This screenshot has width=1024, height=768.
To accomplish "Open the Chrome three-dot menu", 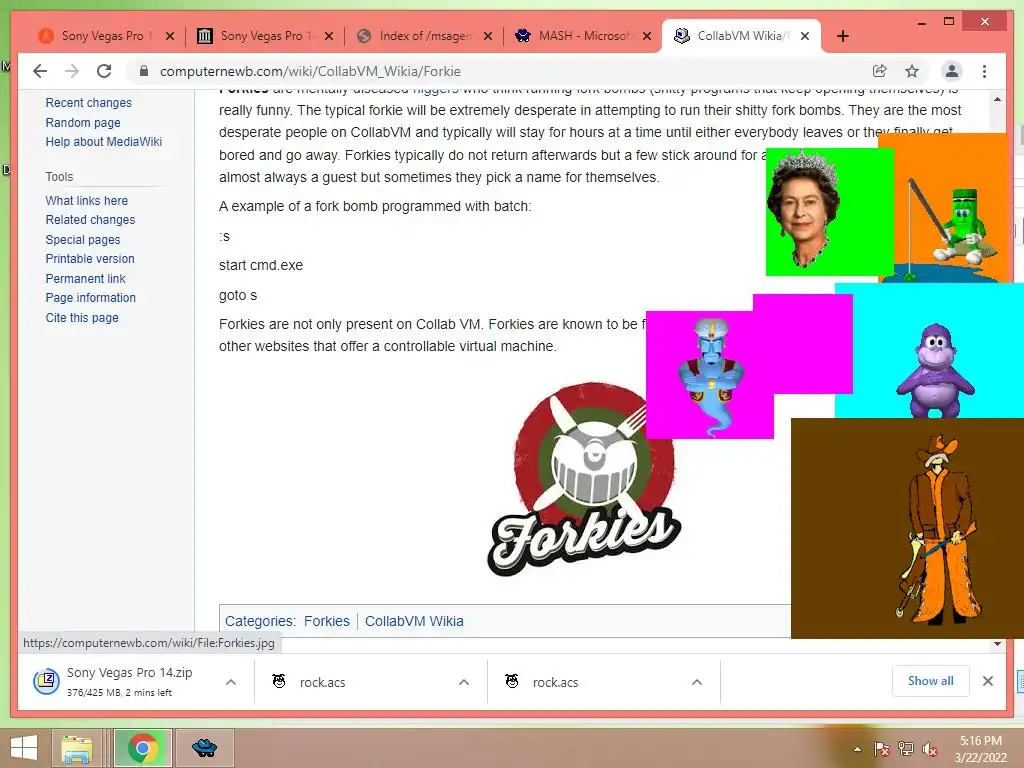I will pyautogui.click(x=984, y=71).
